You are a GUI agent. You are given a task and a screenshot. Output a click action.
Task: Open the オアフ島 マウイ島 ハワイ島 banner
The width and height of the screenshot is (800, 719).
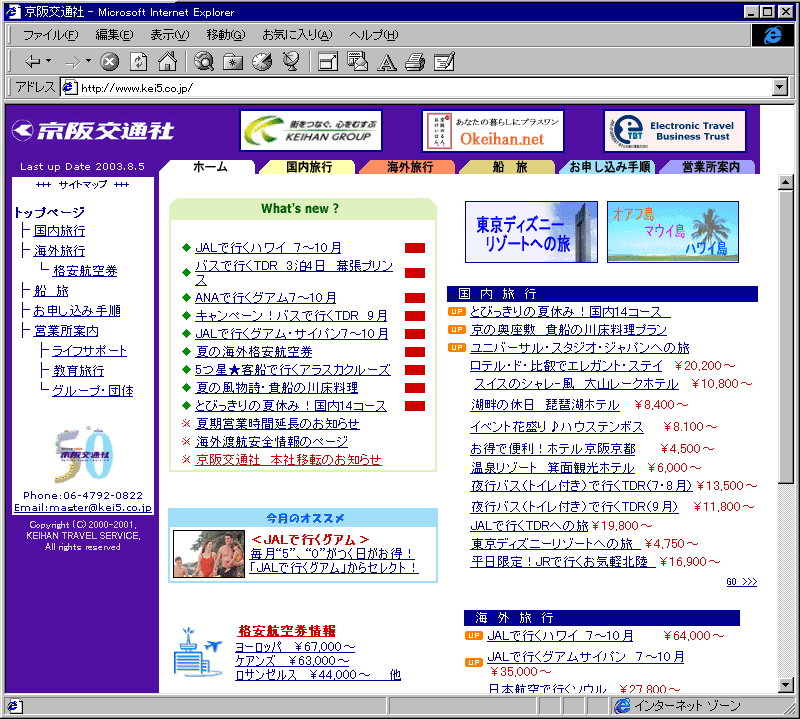pos(673,232)
